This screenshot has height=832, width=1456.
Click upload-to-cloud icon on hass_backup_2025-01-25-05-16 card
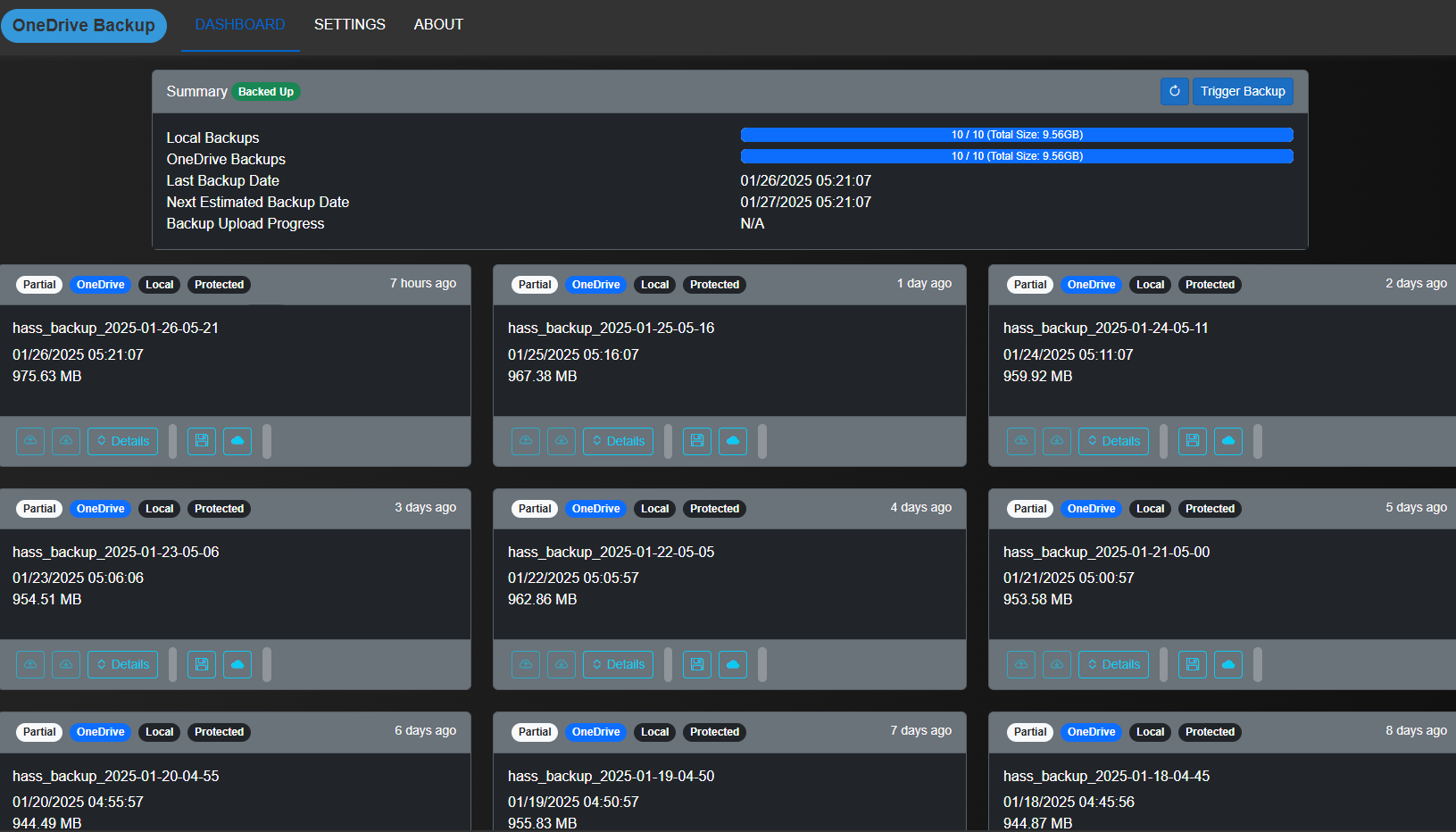coord(526,441)
